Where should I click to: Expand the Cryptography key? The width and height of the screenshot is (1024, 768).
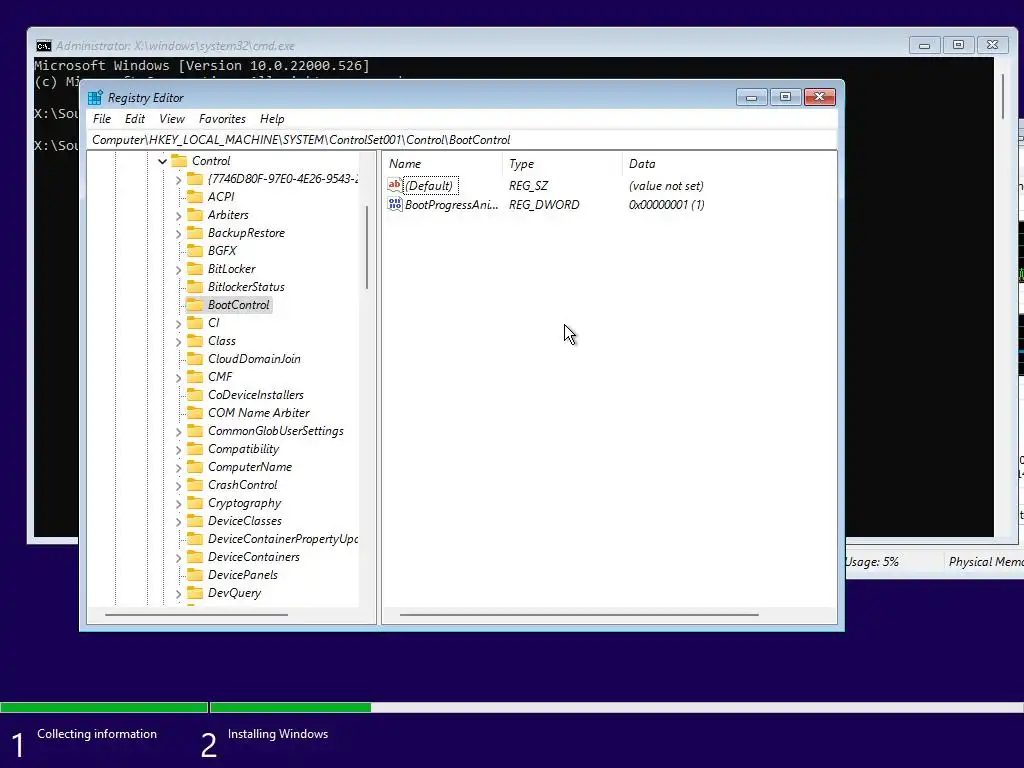(178, 503)
